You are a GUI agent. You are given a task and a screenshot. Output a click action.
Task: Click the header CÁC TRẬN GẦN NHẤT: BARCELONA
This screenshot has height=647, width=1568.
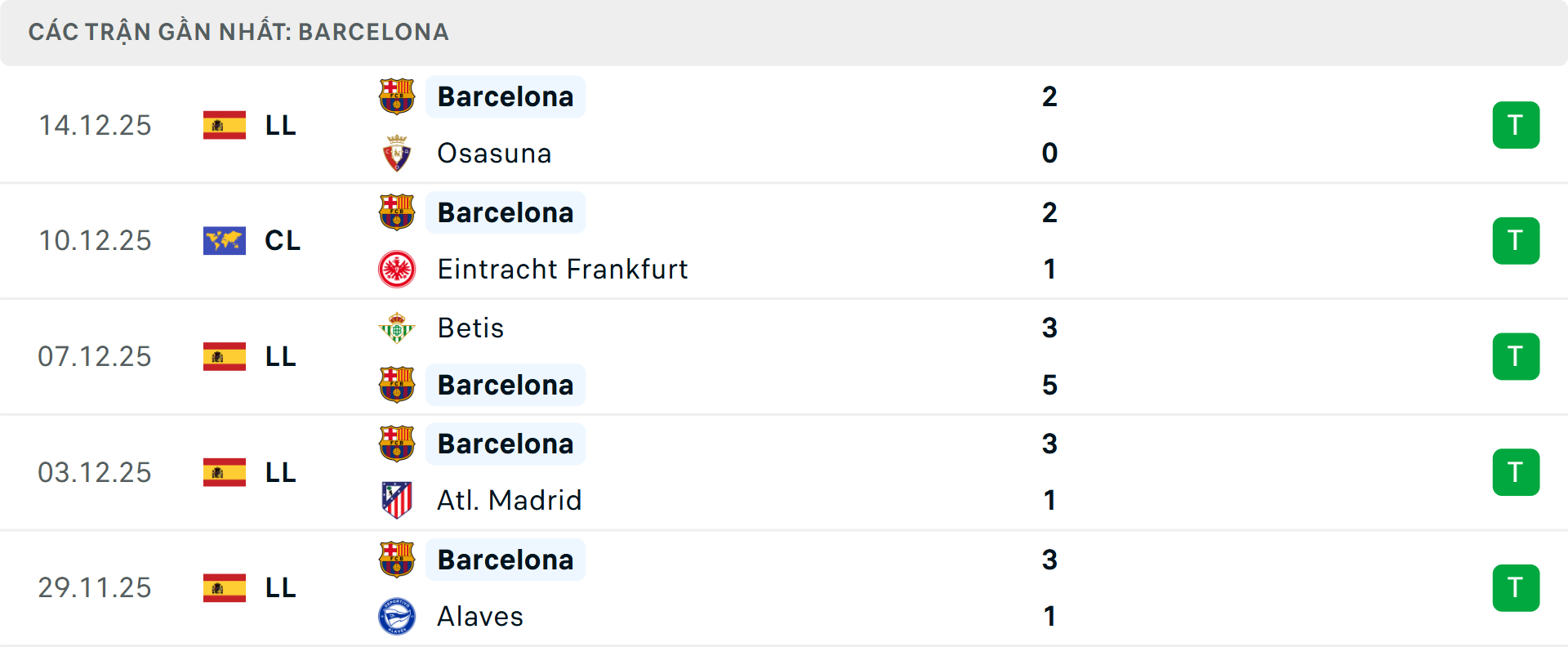pyautogui.click(x=238, y=32)
